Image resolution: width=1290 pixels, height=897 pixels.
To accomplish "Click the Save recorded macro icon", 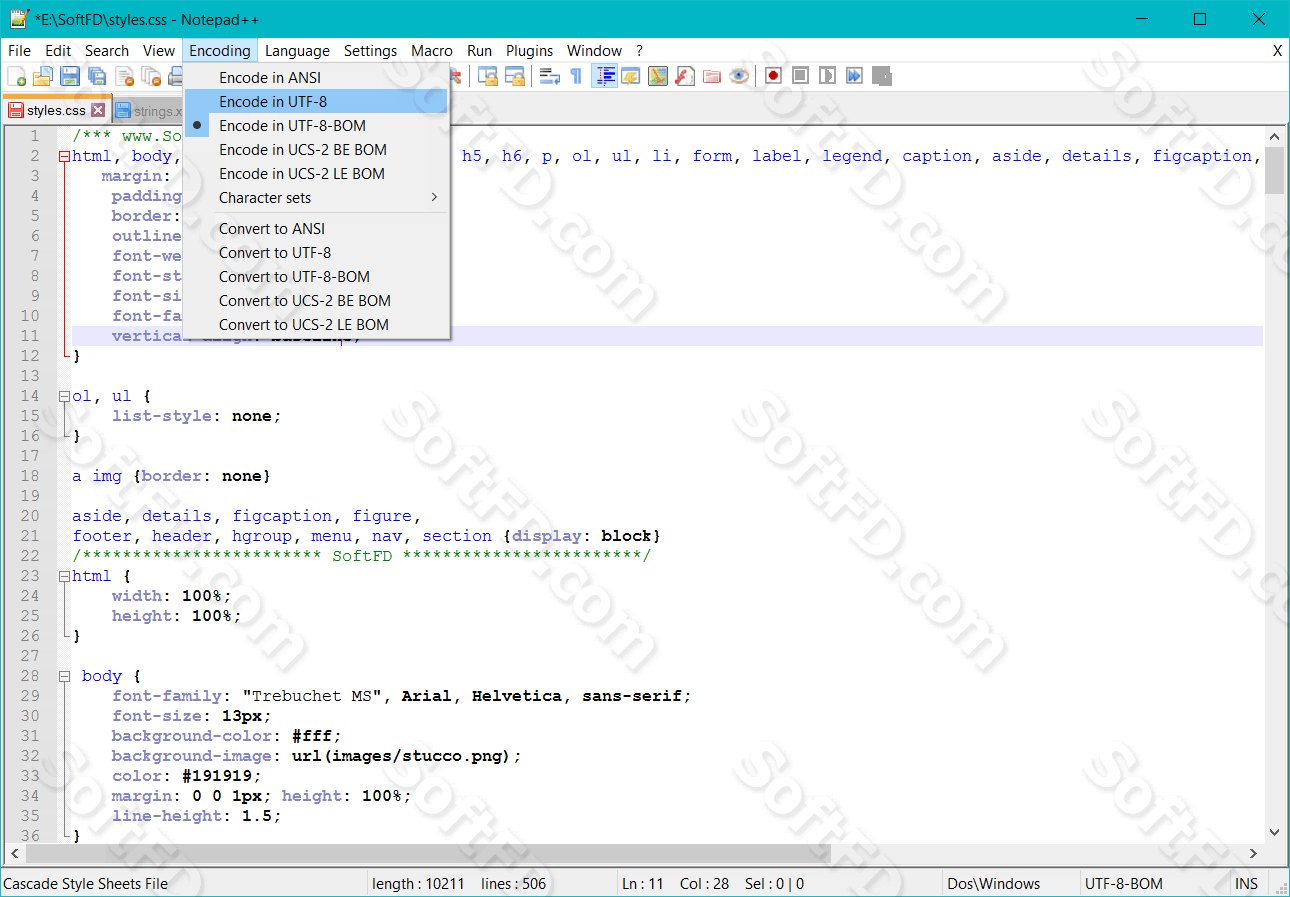I will pyautogui.click(x=881, y=76).
